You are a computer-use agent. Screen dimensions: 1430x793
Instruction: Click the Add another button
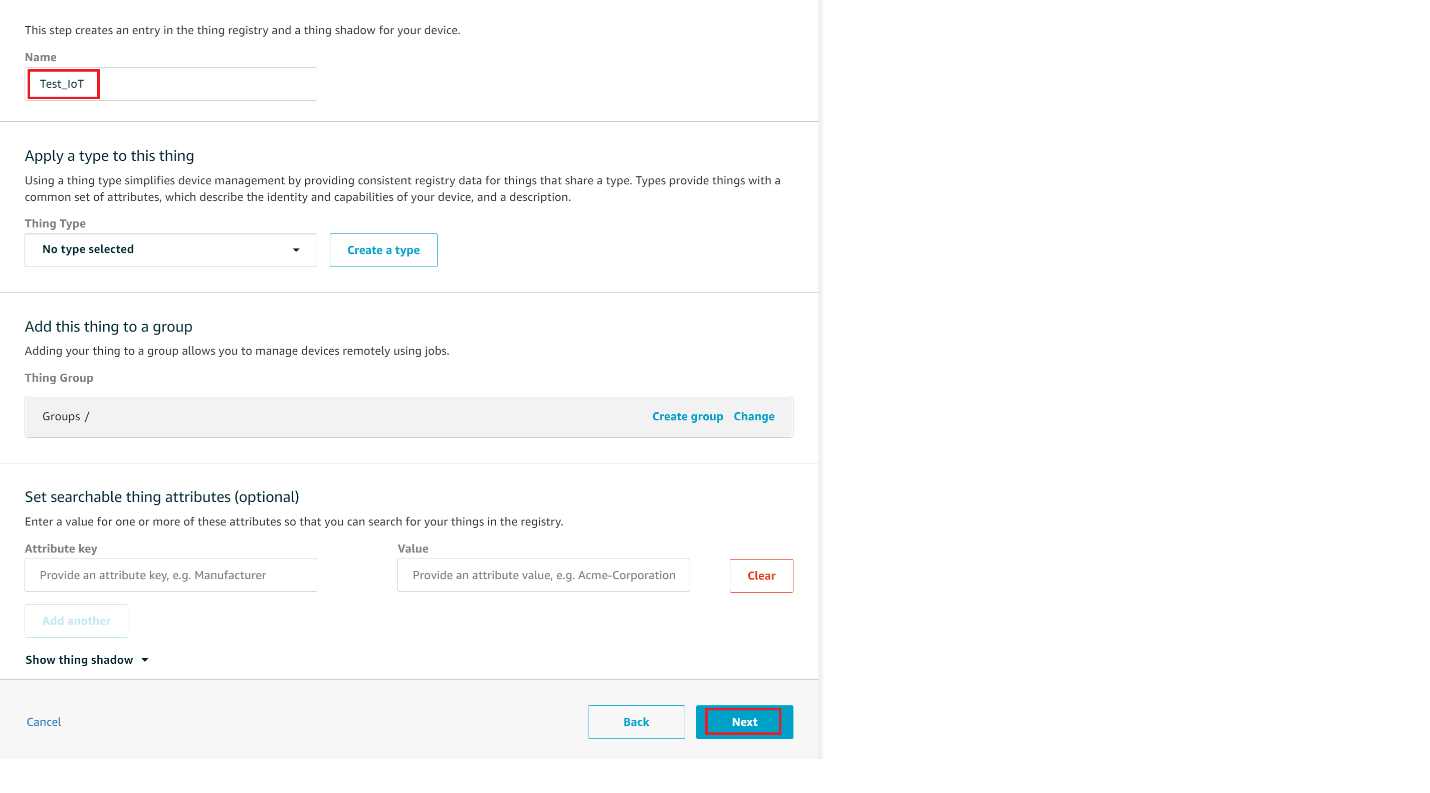coord(76,621)
